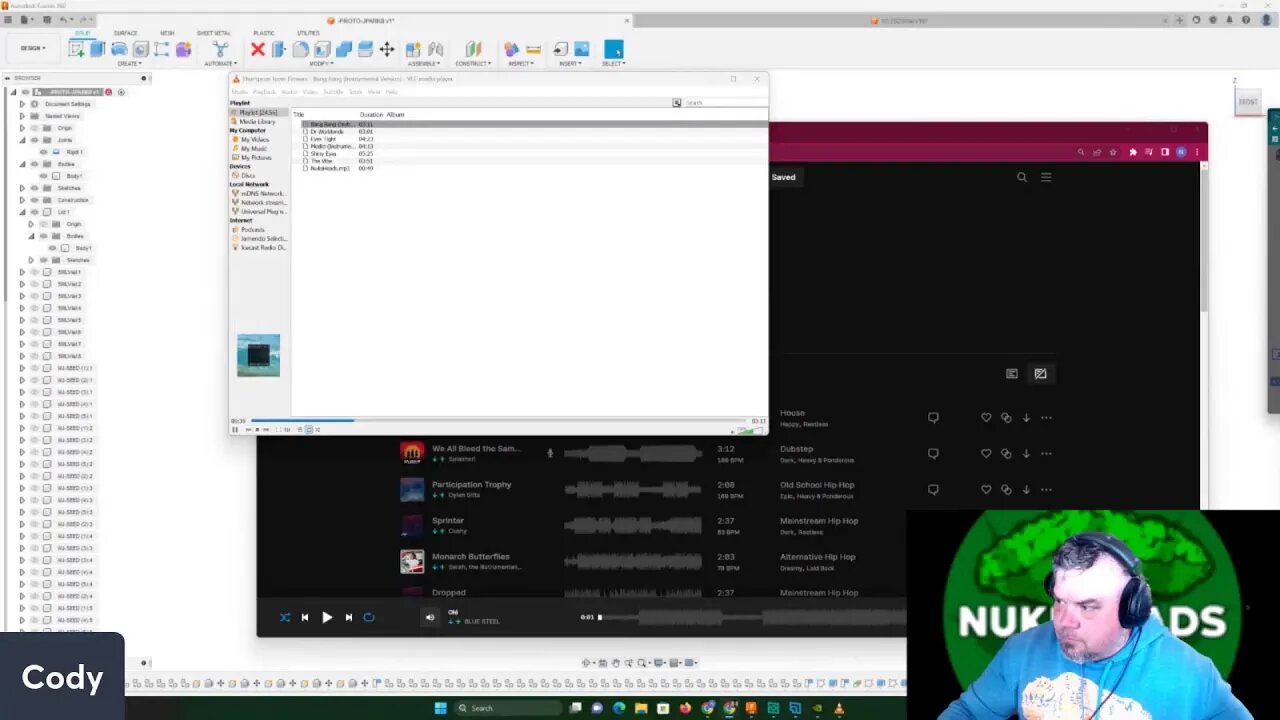1280x720 pixels.
Task: Expand the Construction folder in browser tree
Action: (22, 200)
